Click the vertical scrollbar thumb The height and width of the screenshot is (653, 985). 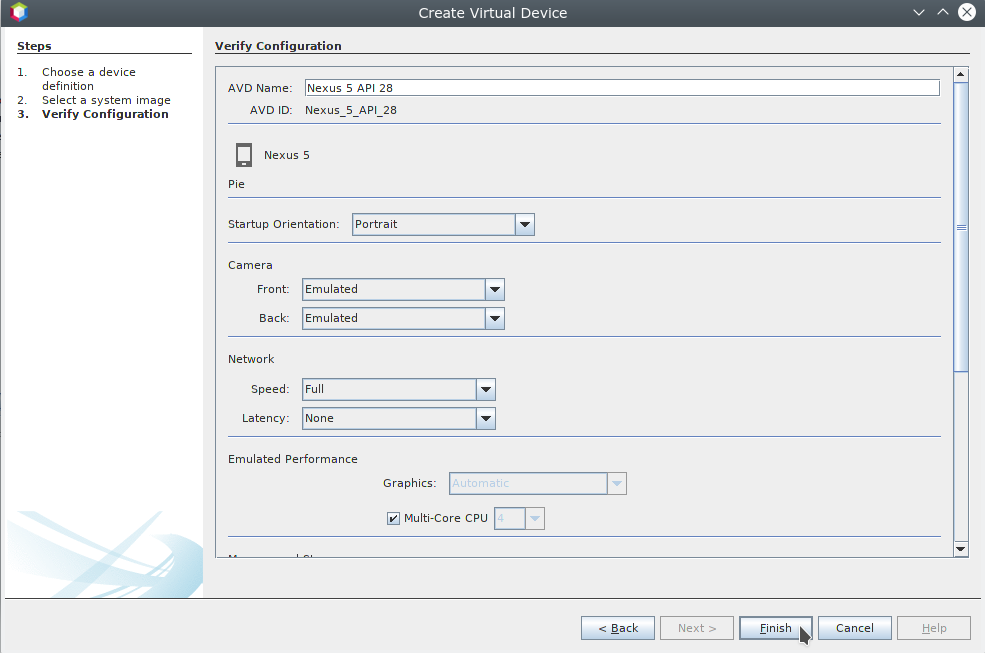coord(961,228)
